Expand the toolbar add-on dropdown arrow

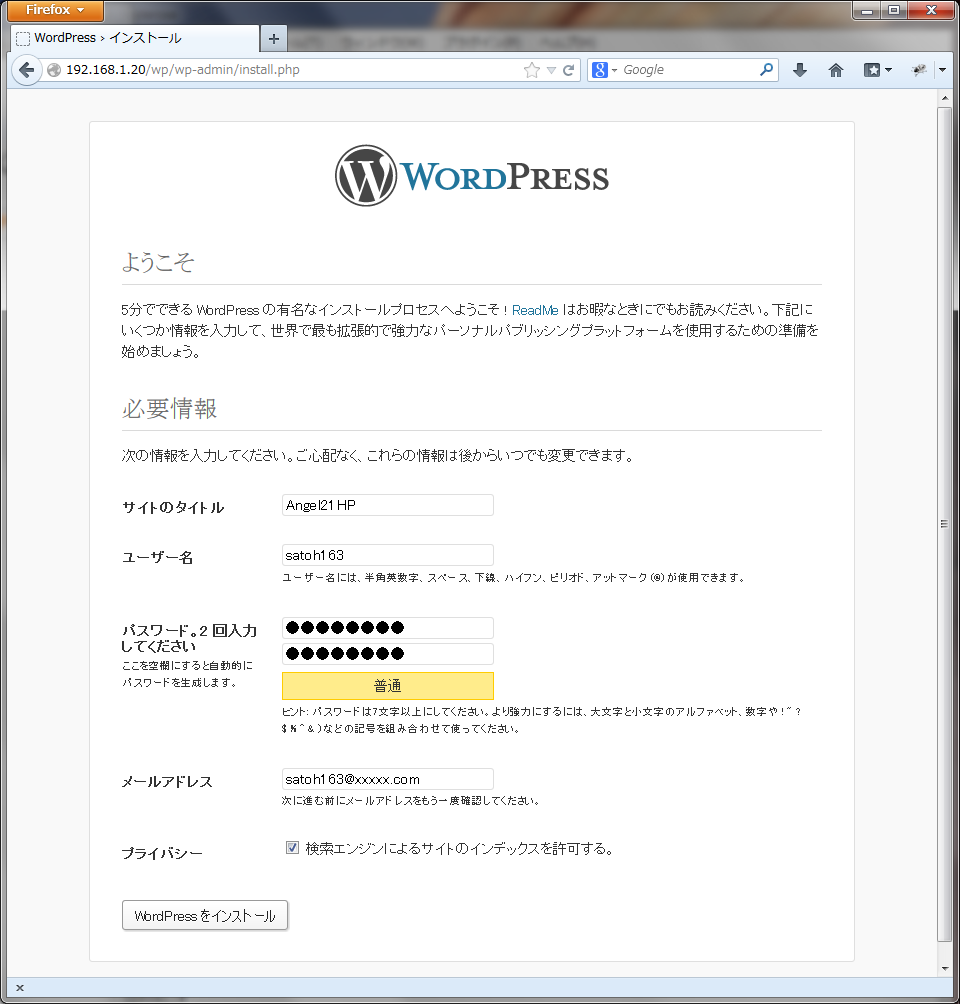942,70
